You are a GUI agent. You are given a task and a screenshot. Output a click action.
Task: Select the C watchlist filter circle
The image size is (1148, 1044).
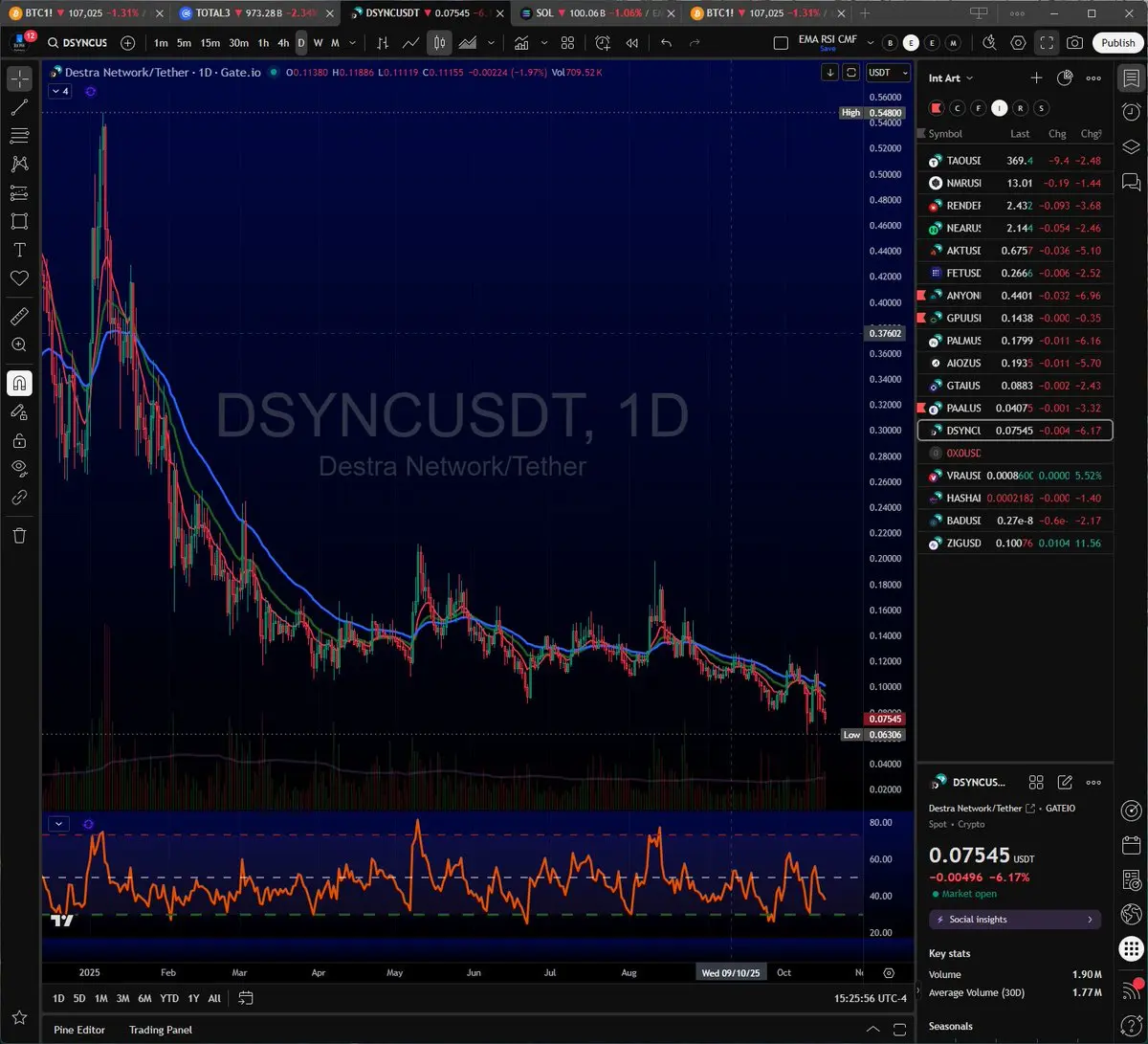click(958, 108)
